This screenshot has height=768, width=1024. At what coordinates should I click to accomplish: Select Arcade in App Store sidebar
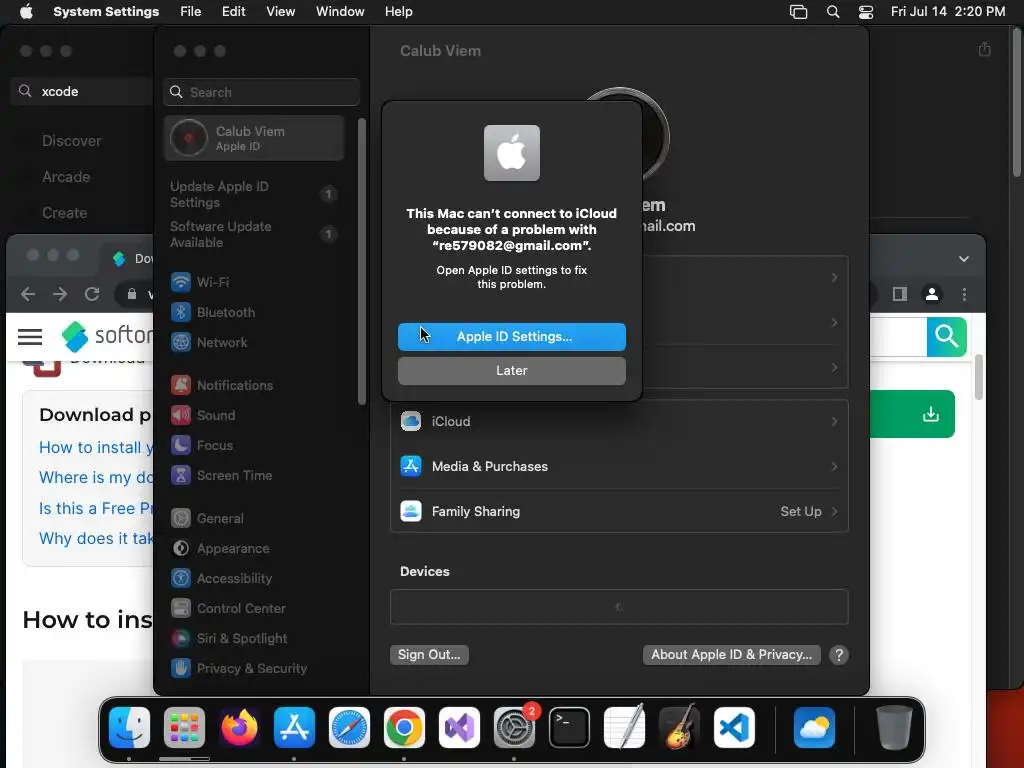point(66,176)
